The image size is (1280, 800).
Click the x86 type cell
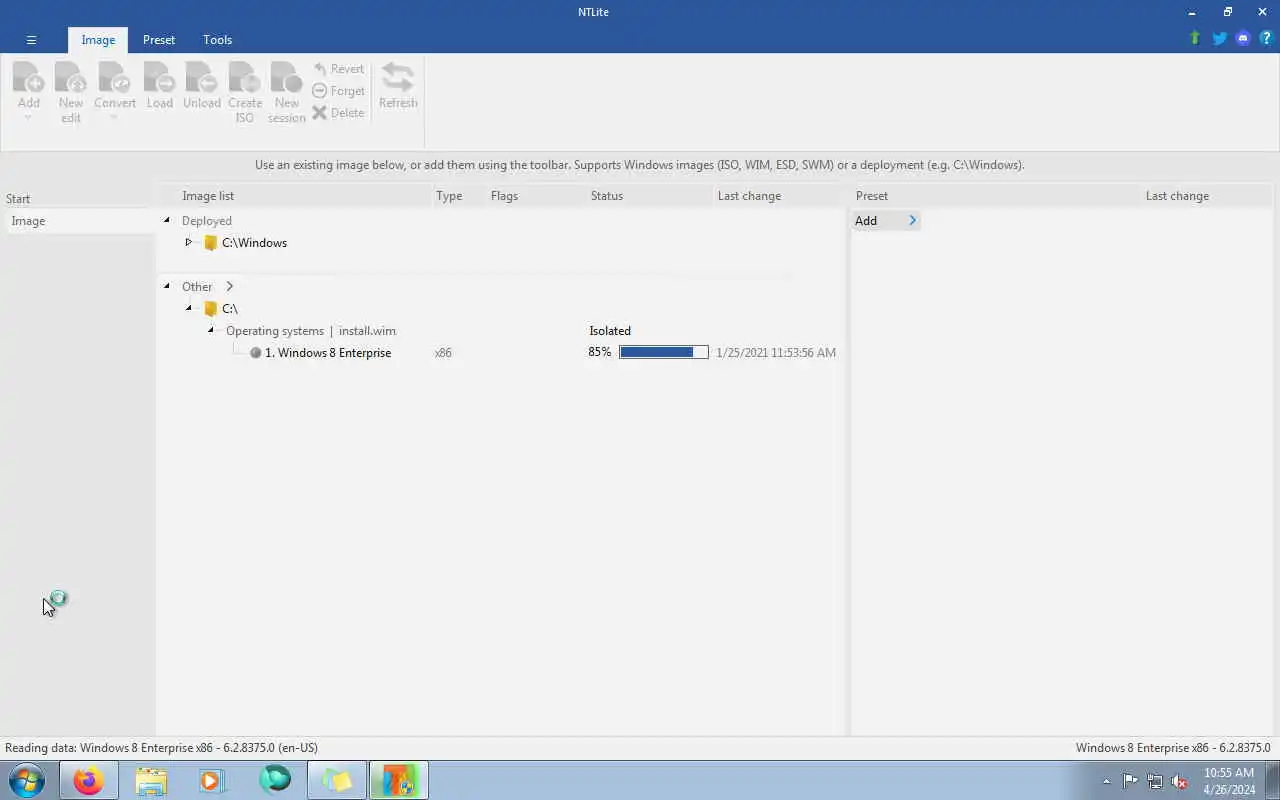pos(443,353)
